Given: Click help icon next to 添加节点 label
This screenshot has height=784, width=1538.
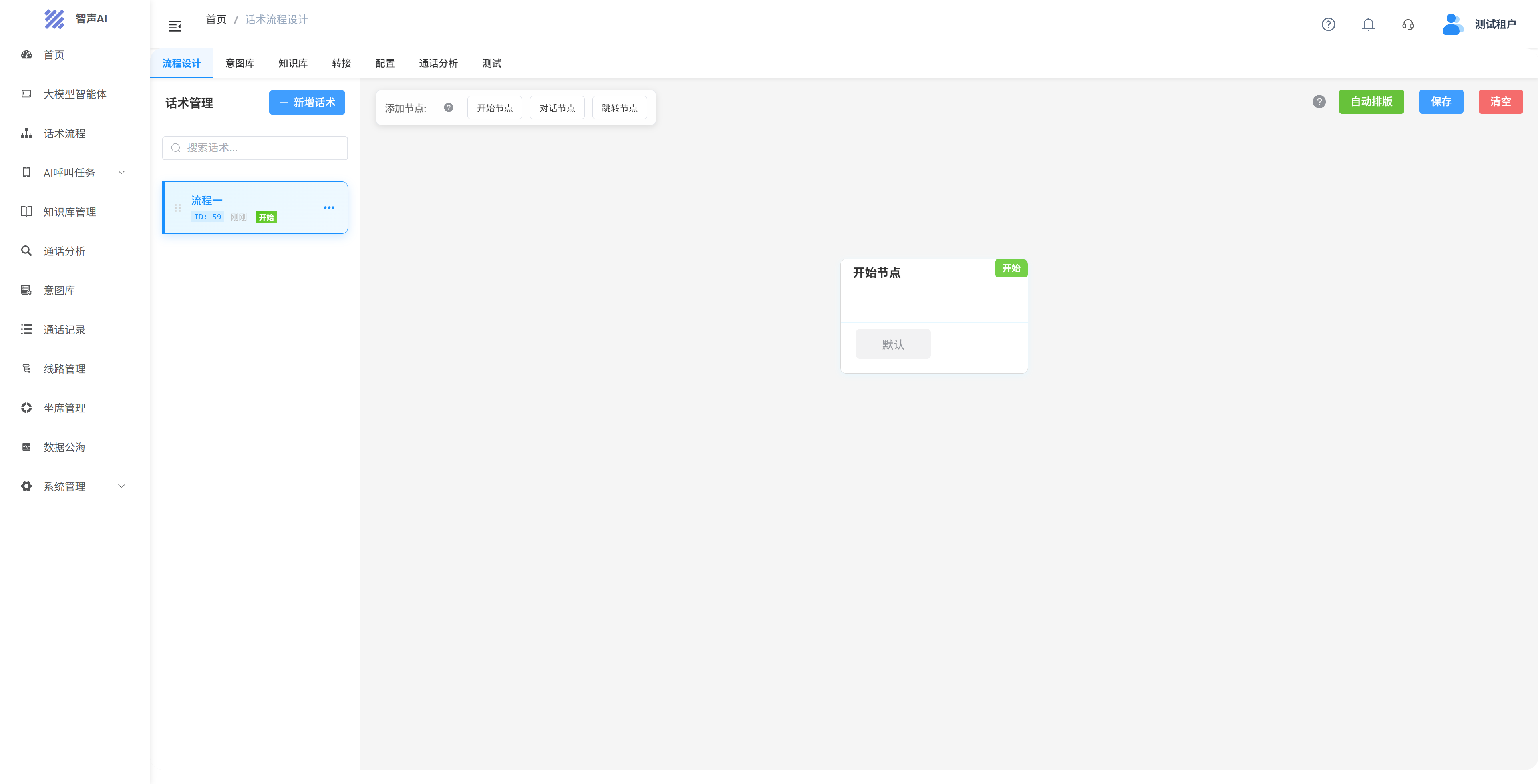Looking at the screenshot, I should pos(449,107).
